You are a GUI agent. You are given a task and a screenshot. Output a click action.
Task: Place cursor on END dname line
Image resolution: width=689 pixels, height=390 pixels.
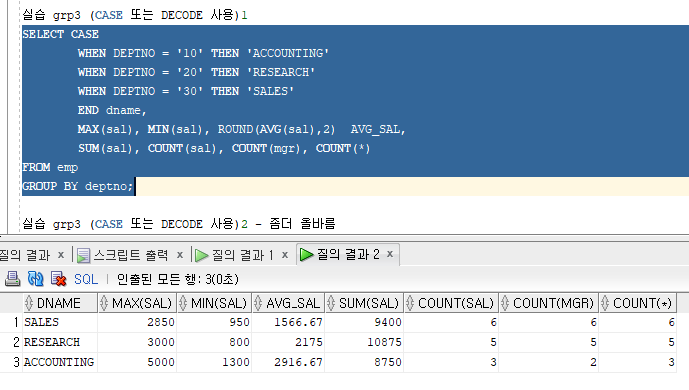pos(112,110)
